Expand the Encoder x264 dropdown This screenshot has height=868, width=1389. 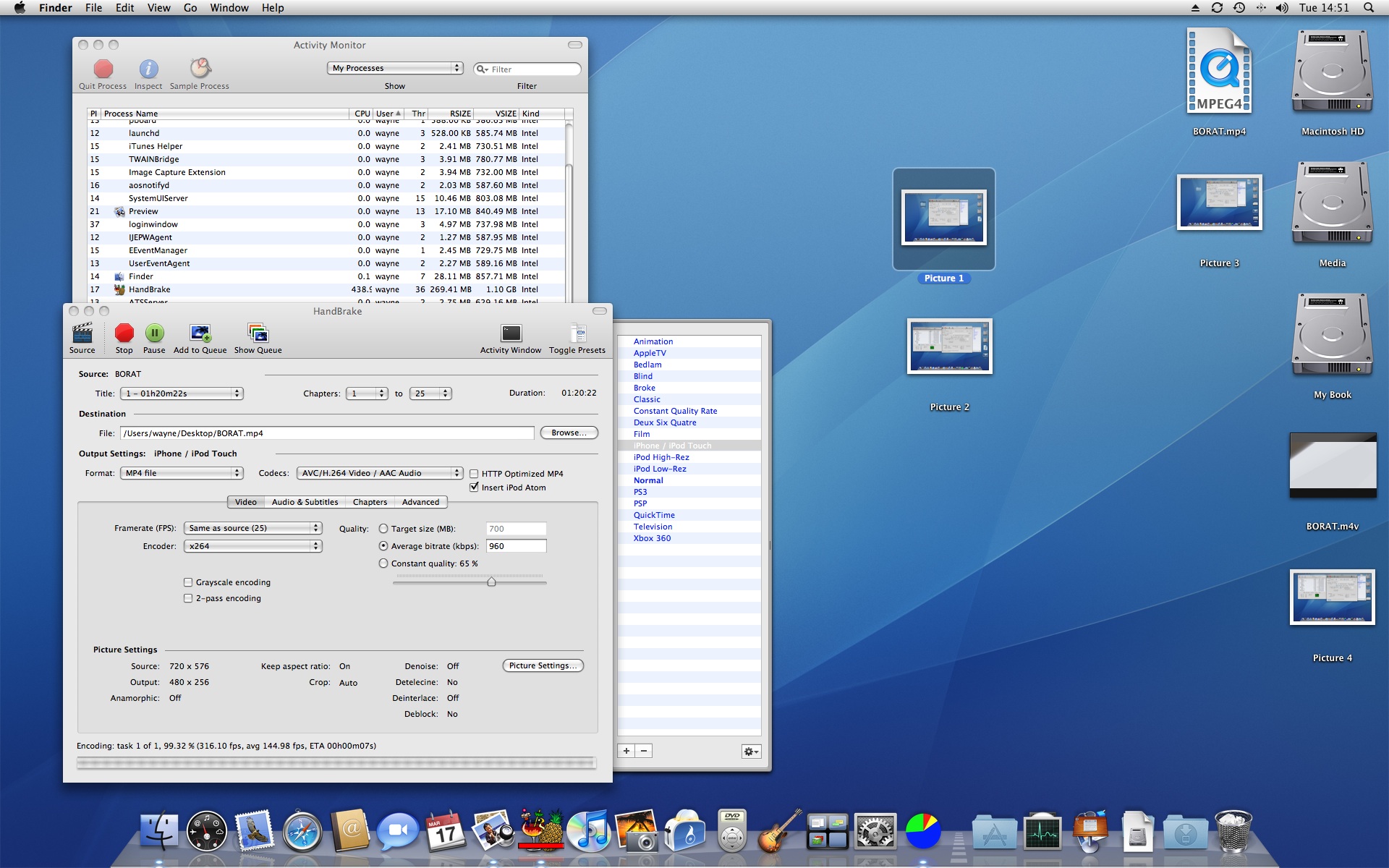tap(252, 546)
